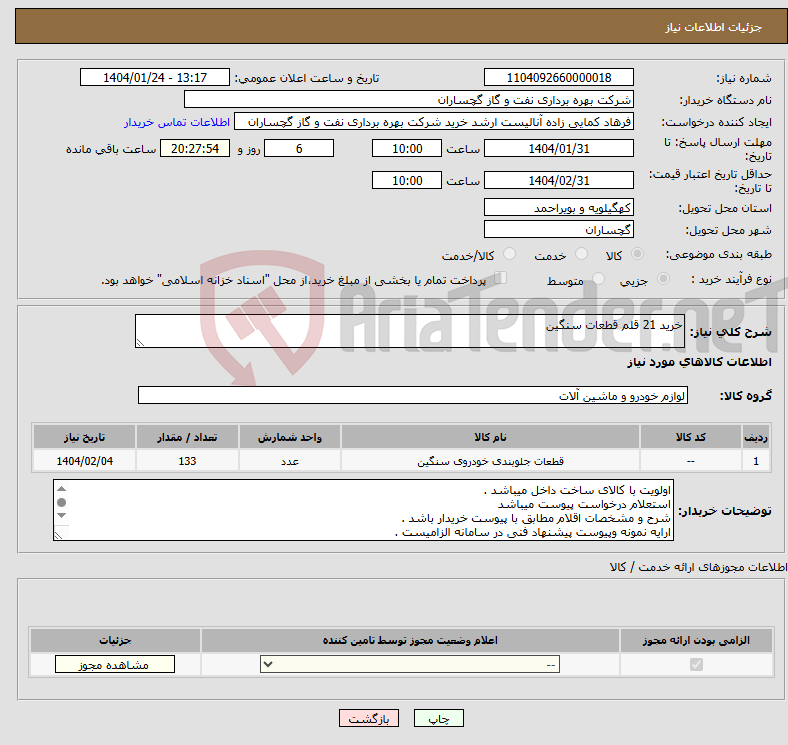Select the قطعات جلوبندی خودروی سنگین row
This screenshot has height=745, width=788.
tap(490, 461)
